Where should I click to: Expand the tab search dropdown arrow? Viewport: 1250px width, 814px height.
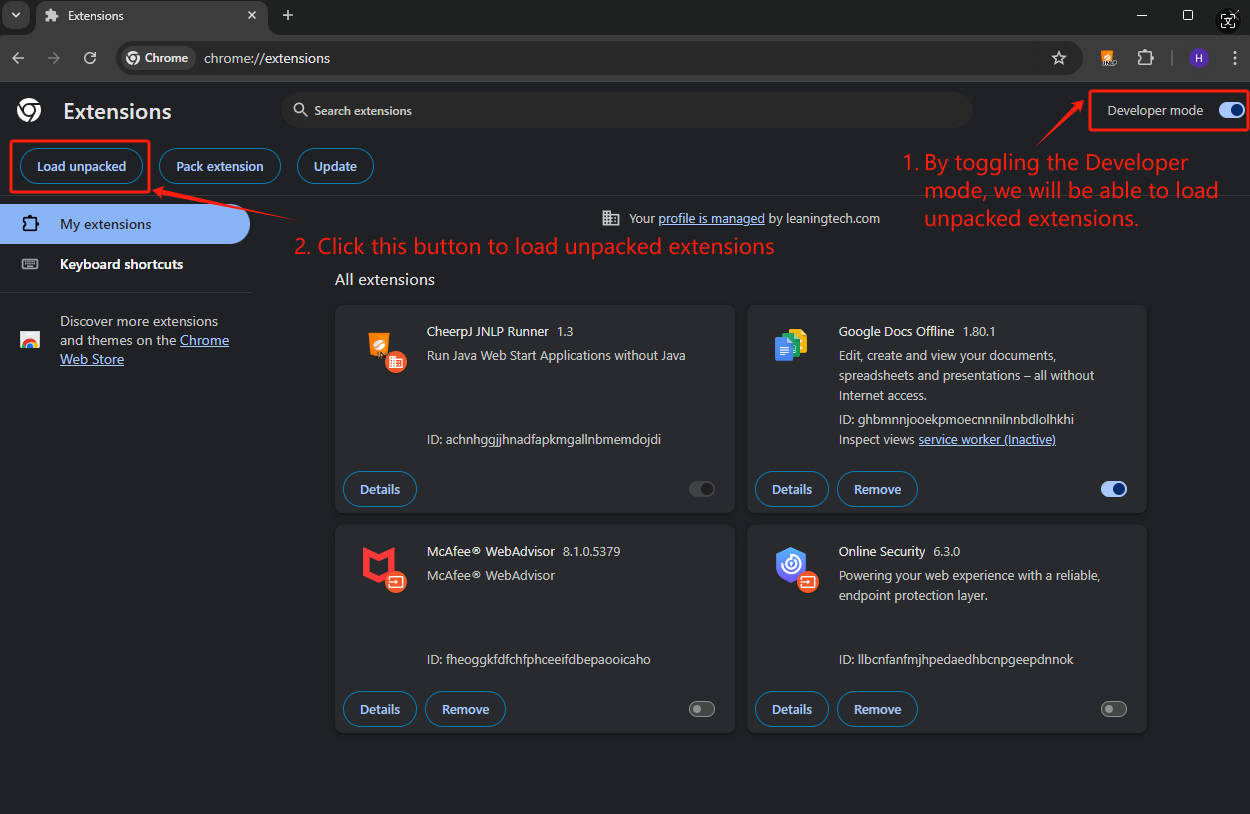(15, 15)
